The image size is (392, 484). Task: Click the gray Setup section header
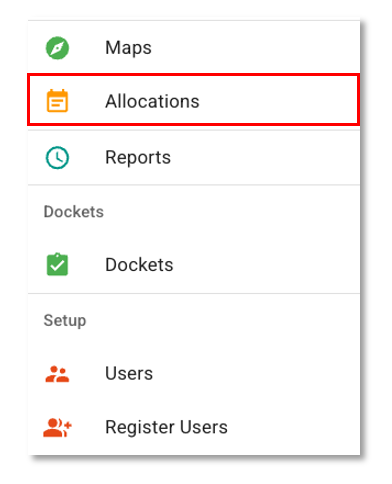click(65, 321)
